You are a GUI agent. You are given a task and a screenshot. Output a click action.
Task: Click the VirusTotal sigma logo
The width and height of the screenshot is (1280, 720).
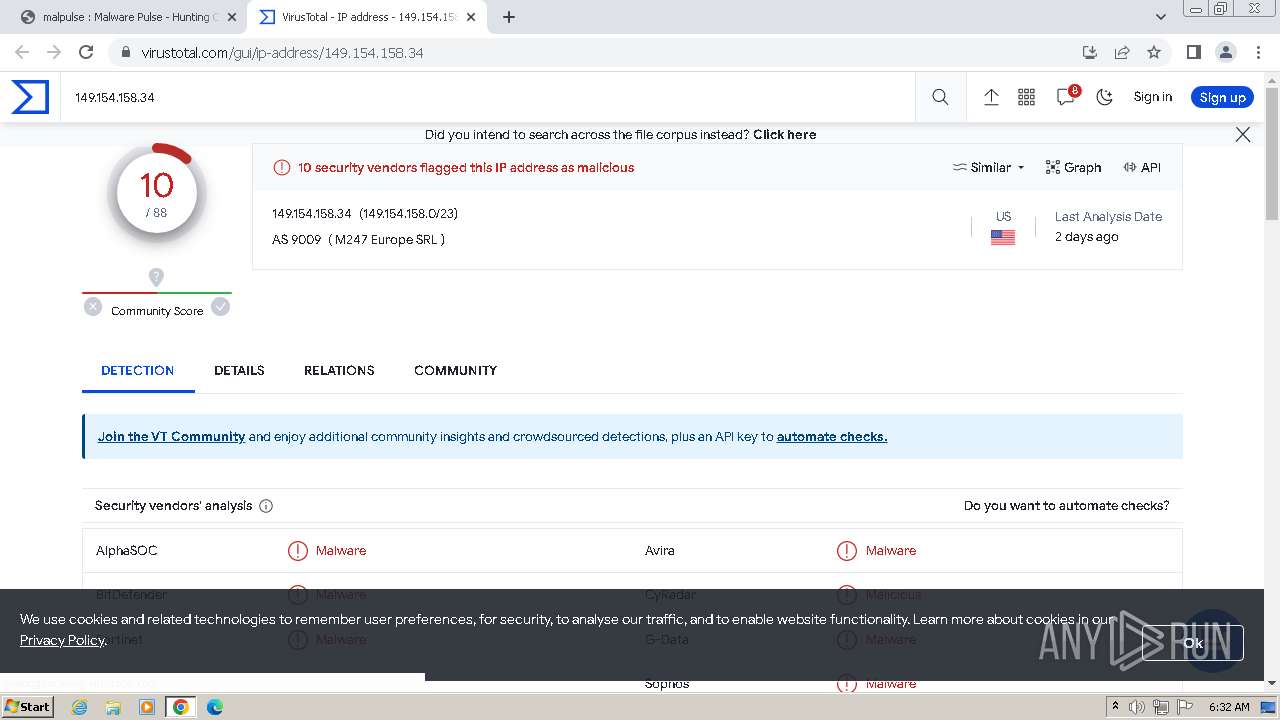coord(30,97)
